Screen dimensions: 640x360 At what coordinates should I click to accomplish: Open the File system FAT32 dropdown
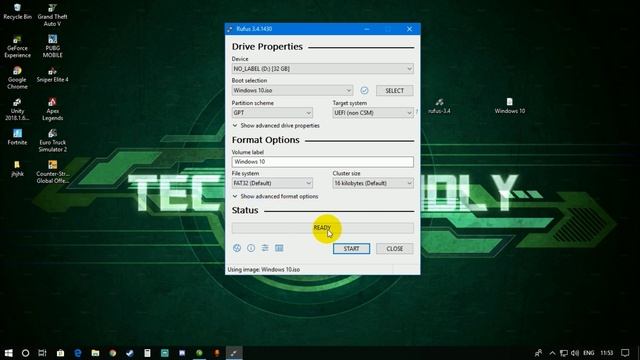[x=272, y=183]
